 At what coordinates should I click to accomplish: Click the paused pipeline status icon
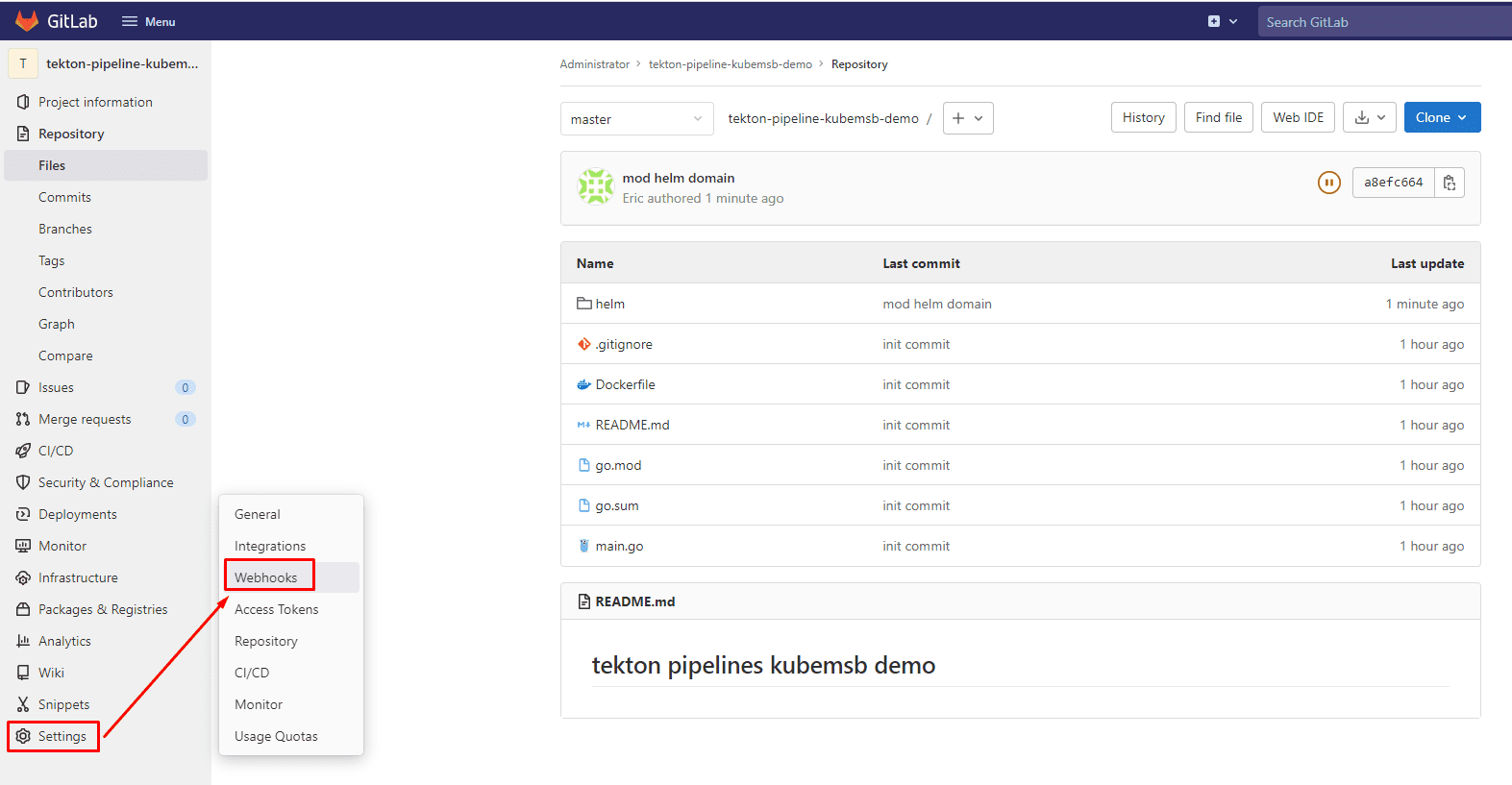(1329, 183)
